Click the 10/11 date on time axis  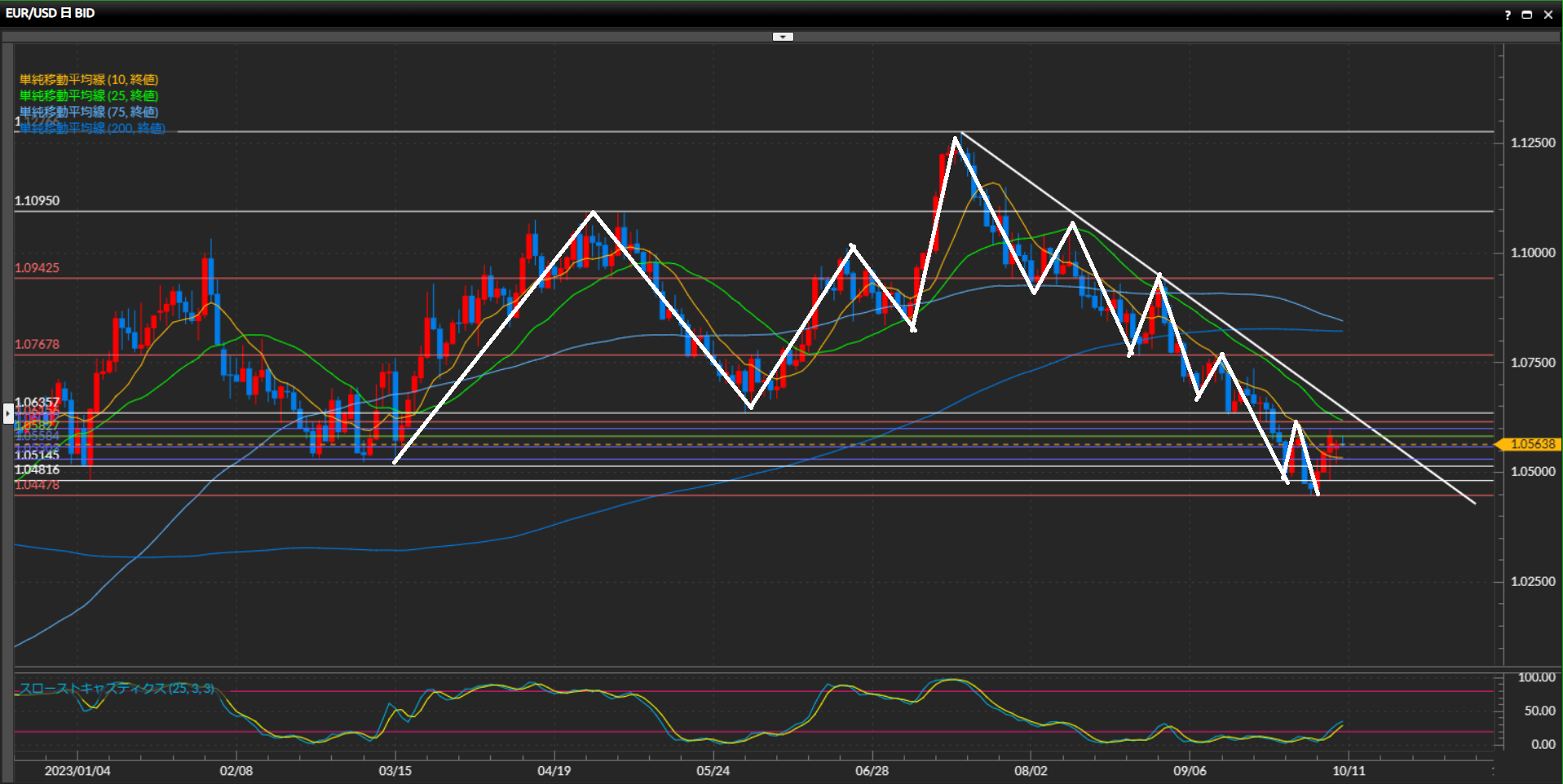click(1349, 771)
